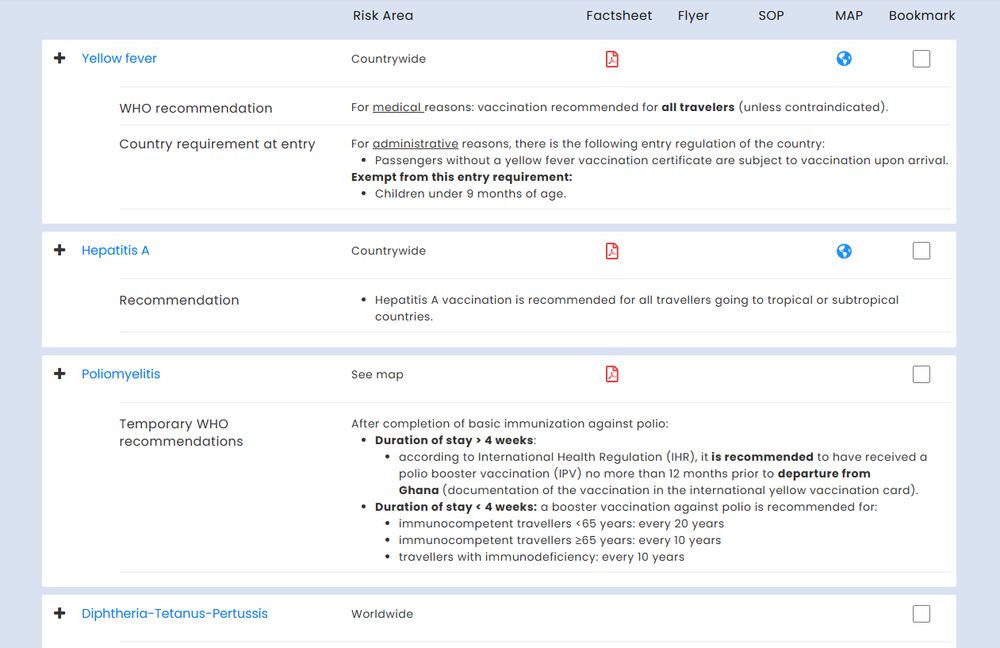Click 'Children under 9 months of age.' text
1000x648 pixels.
pyautogui.click(x=471, y=194)
